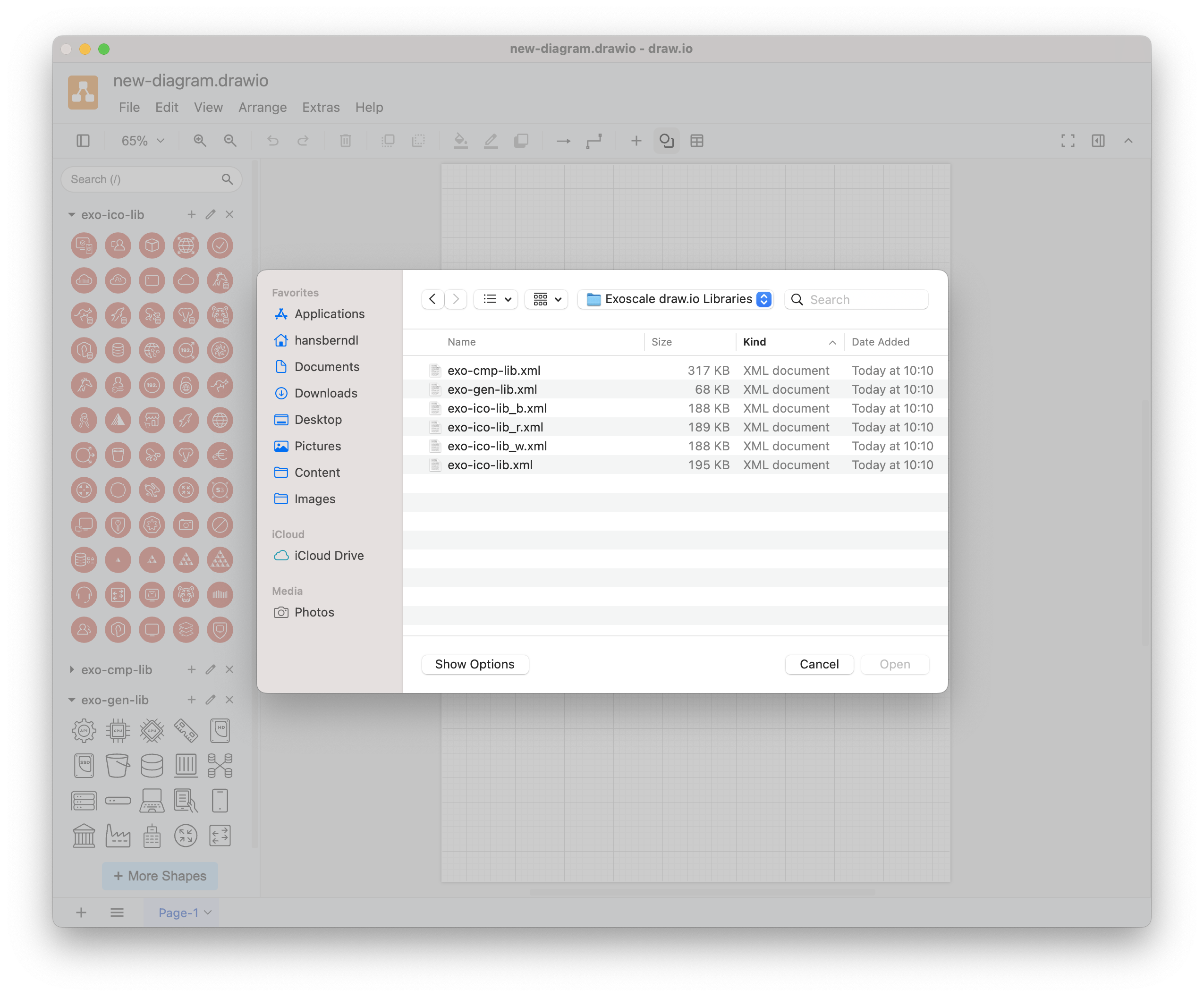The width and height of the screenshot is (1204, 997).
Task: Close the exo-ico-lib library
Action: point(229,214)
